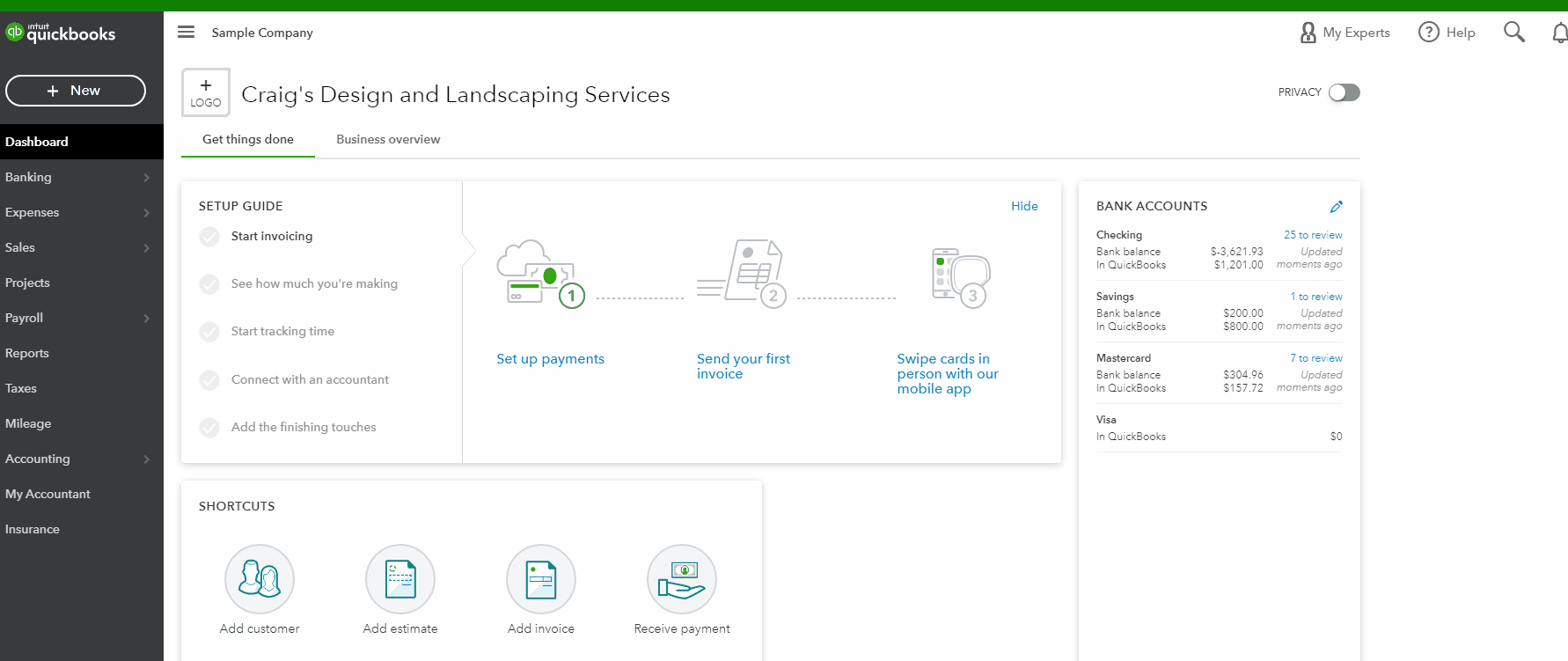Viewport: 1568px width, 661px height.
Task: Check the Start invoicing step circle
Action: (209, 237)
